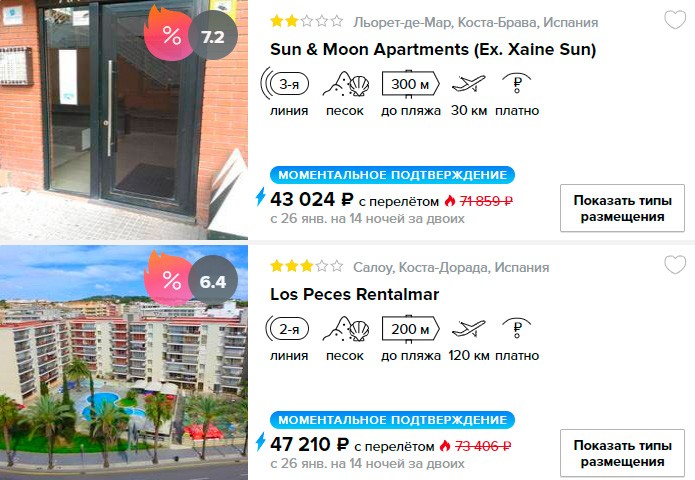
Task: Click the 2-я линия beach line icon
Action: click(287, 328)
